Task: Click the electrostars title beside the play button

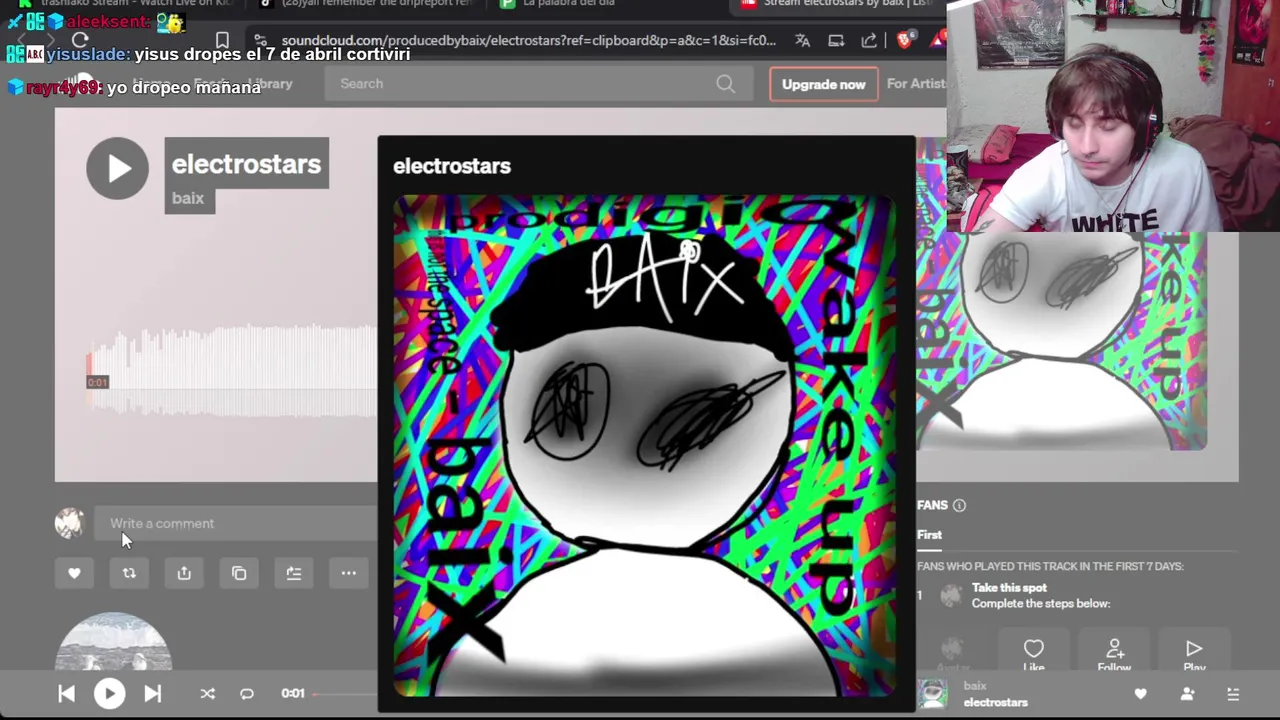Action: click(x=246, y=164)
